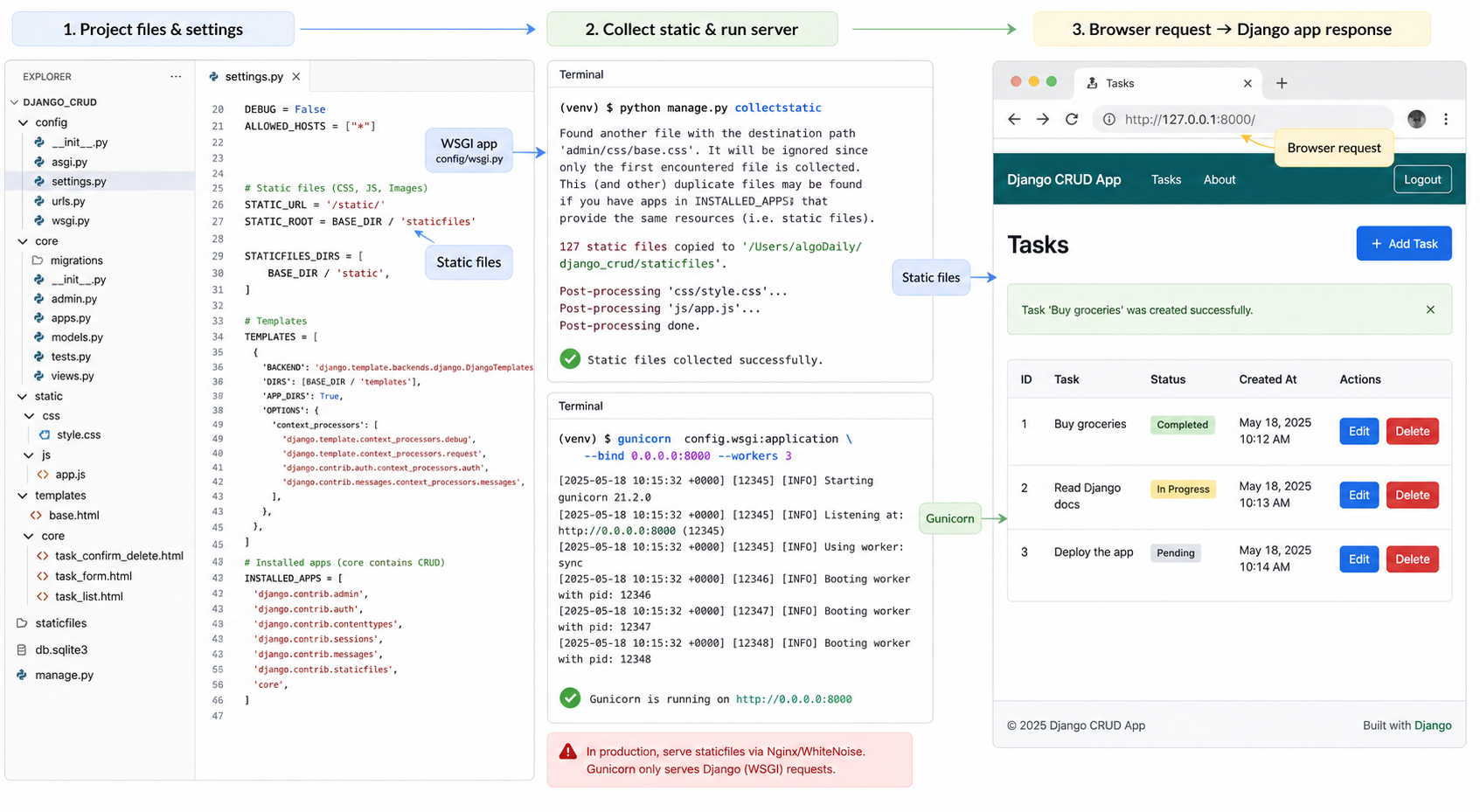The height and width of the screenshot is (812, 1480).
Task: Click the Django CRUD App brand link
Action: coord(1064,179)
